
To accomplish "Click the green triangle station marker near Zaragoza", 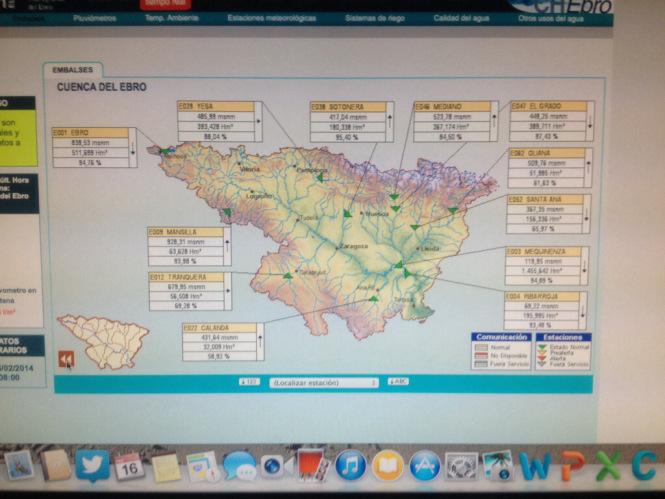I will (348, 213).
